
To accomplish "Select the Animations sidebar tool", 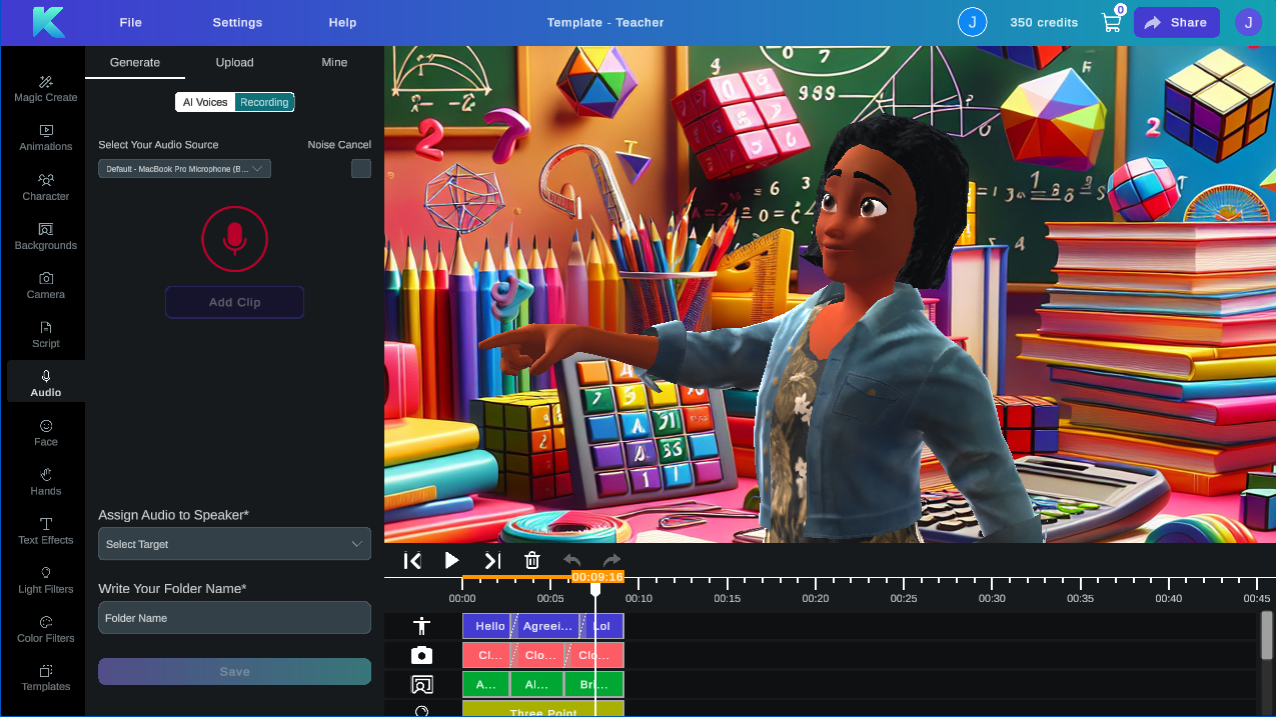I will pos(45,138).
